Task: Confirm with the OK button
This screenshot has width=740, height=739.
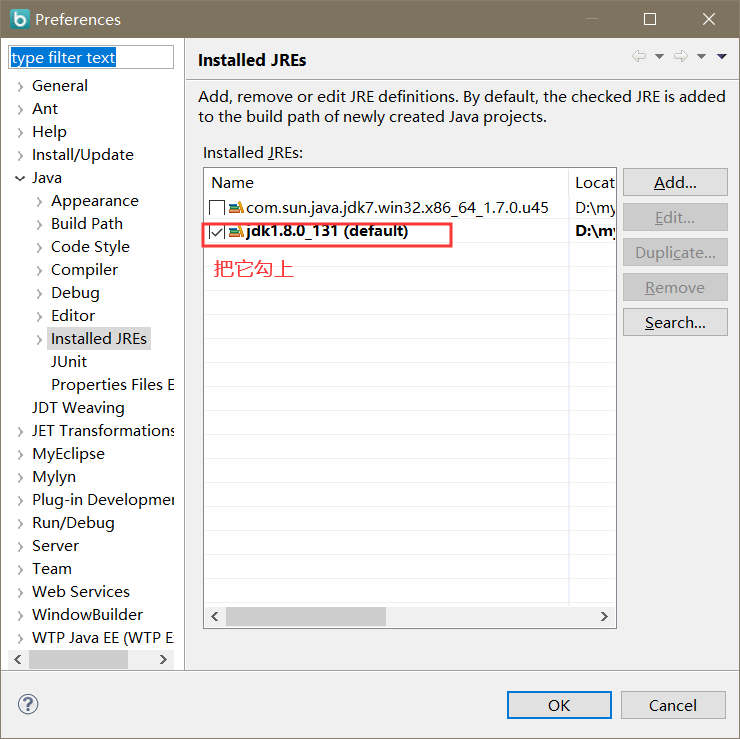Action: 559,705
